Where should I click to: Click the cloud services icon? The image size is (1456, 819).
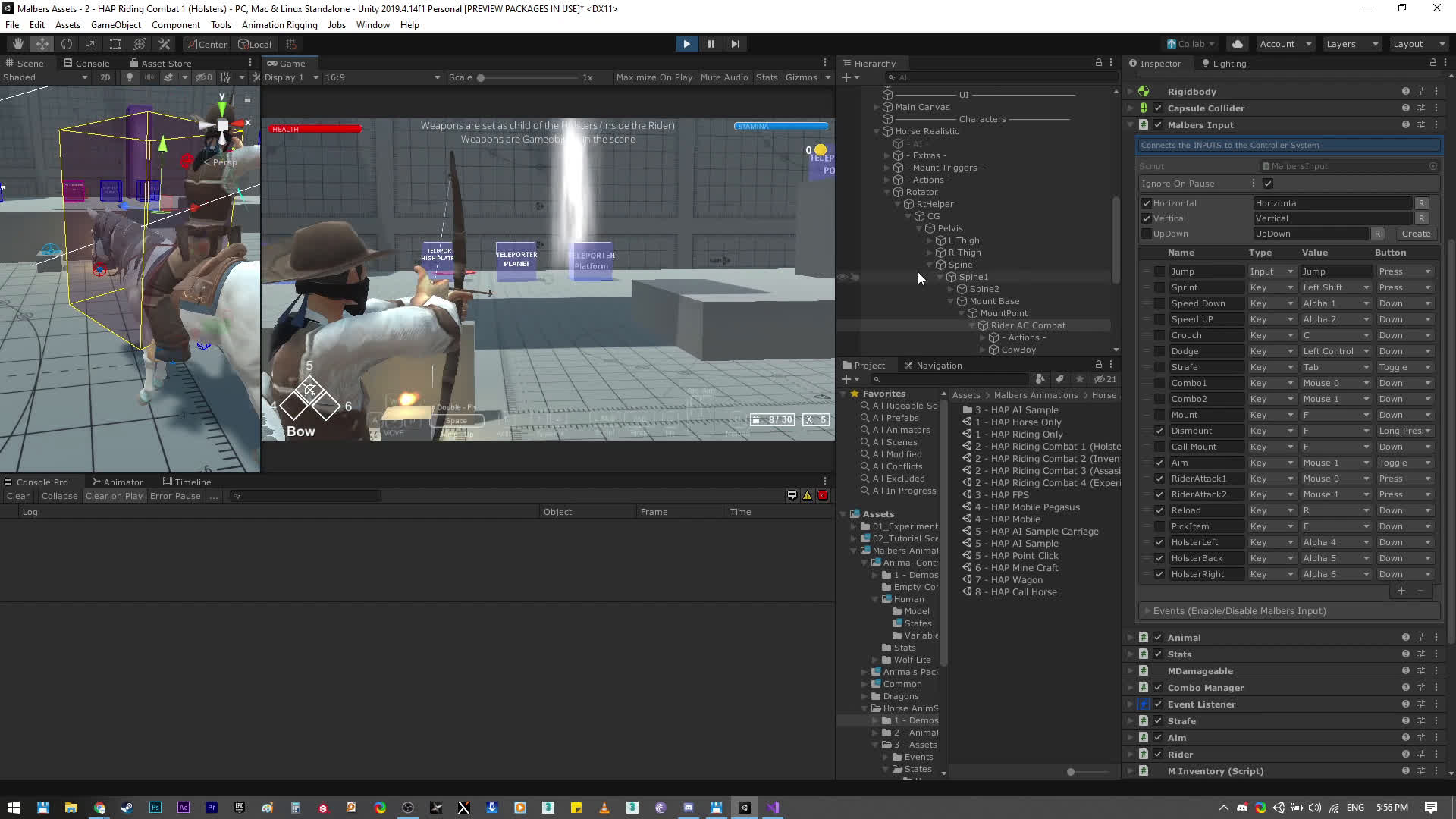click(1238, 44)
